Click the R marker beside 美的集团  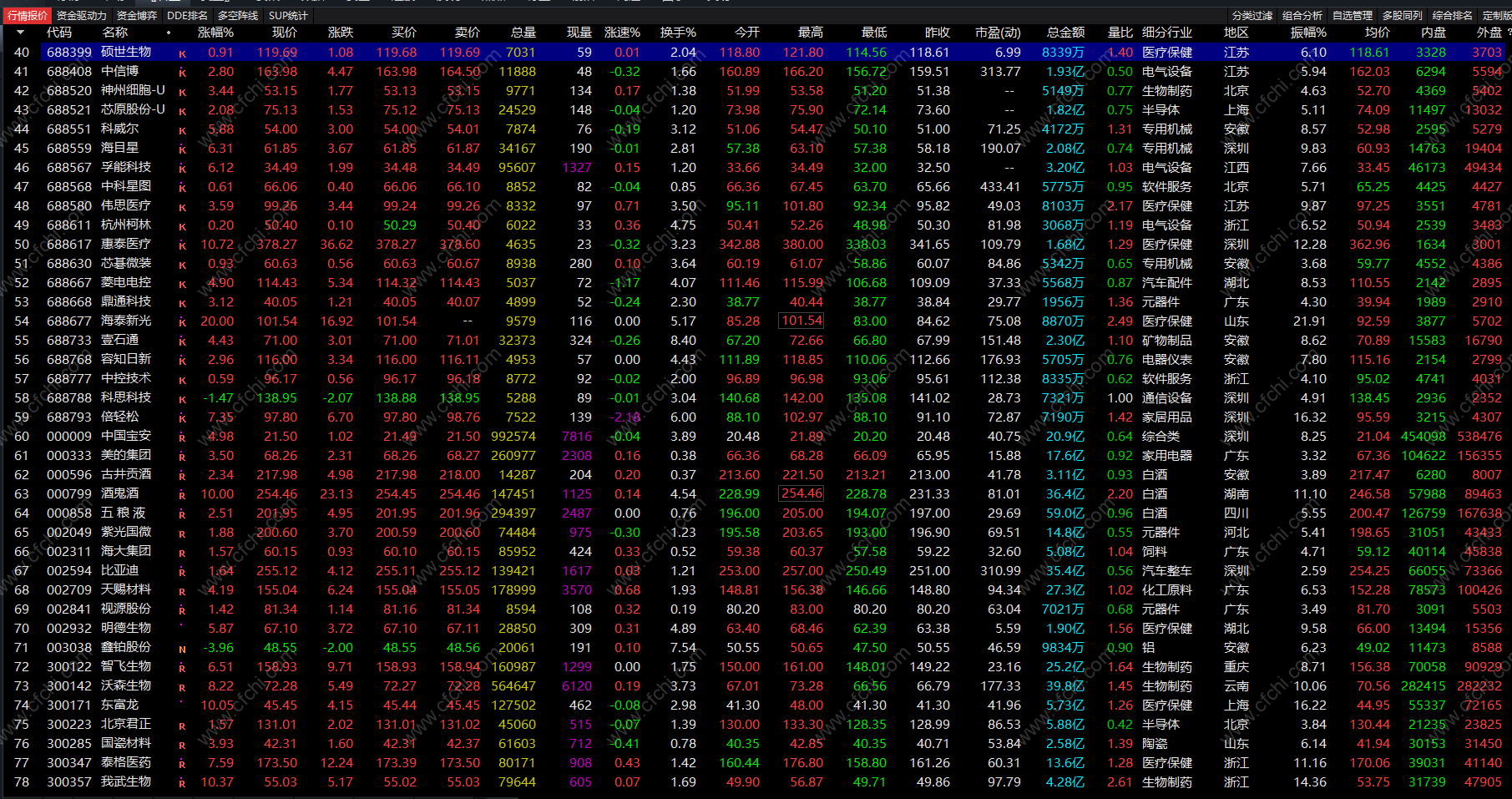[x=182, y=457]
